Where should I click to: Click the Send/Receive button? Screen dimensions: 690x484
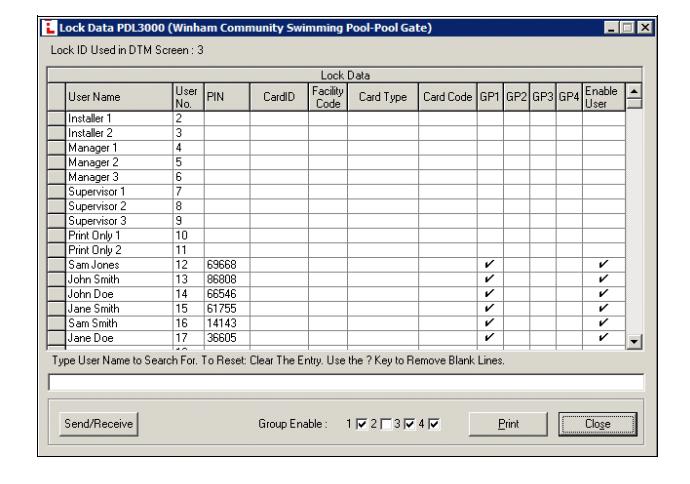(99, 424)
